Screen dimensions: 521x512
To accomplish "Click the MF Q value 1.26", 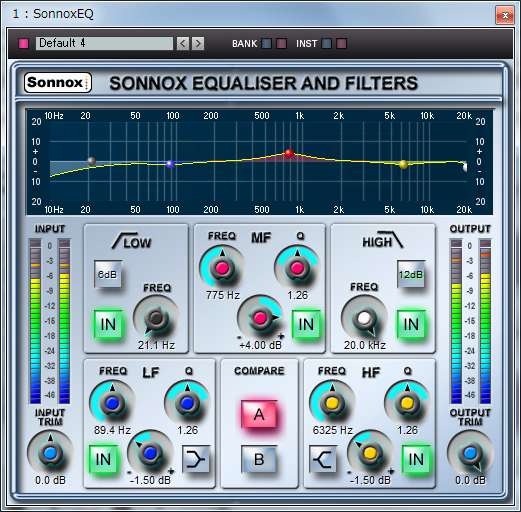I will [x=298, y=295].
